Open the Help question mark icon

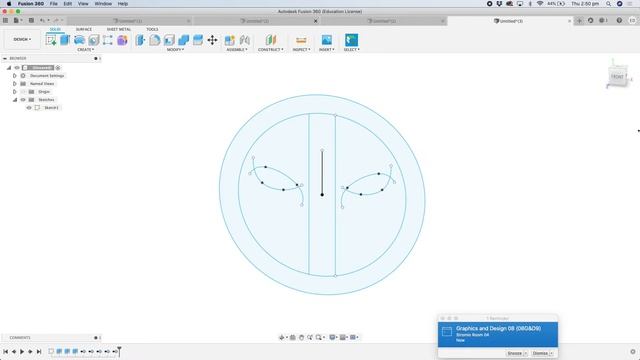[619, 20]
